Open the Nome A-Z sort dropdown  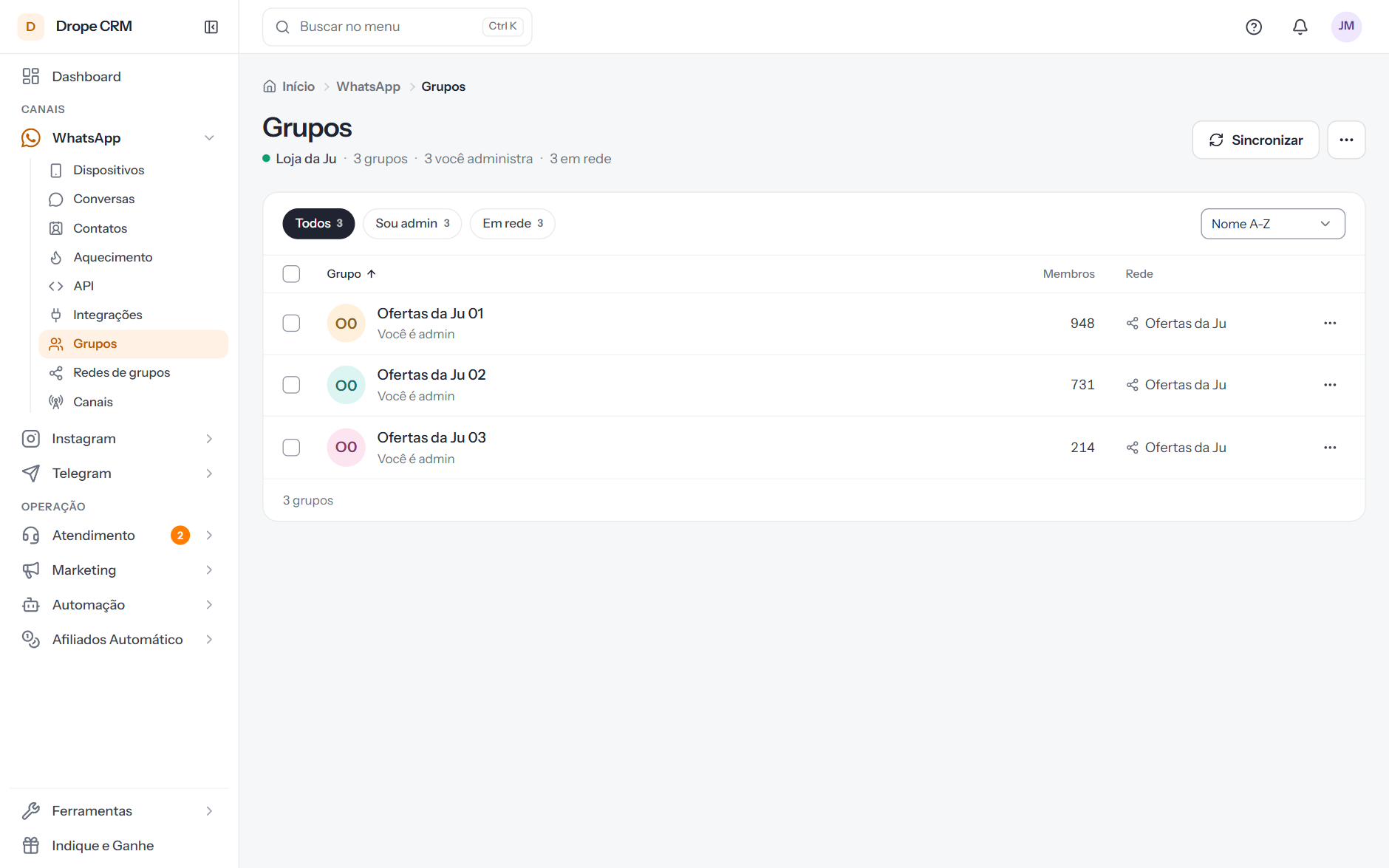tap(1272, 224)
